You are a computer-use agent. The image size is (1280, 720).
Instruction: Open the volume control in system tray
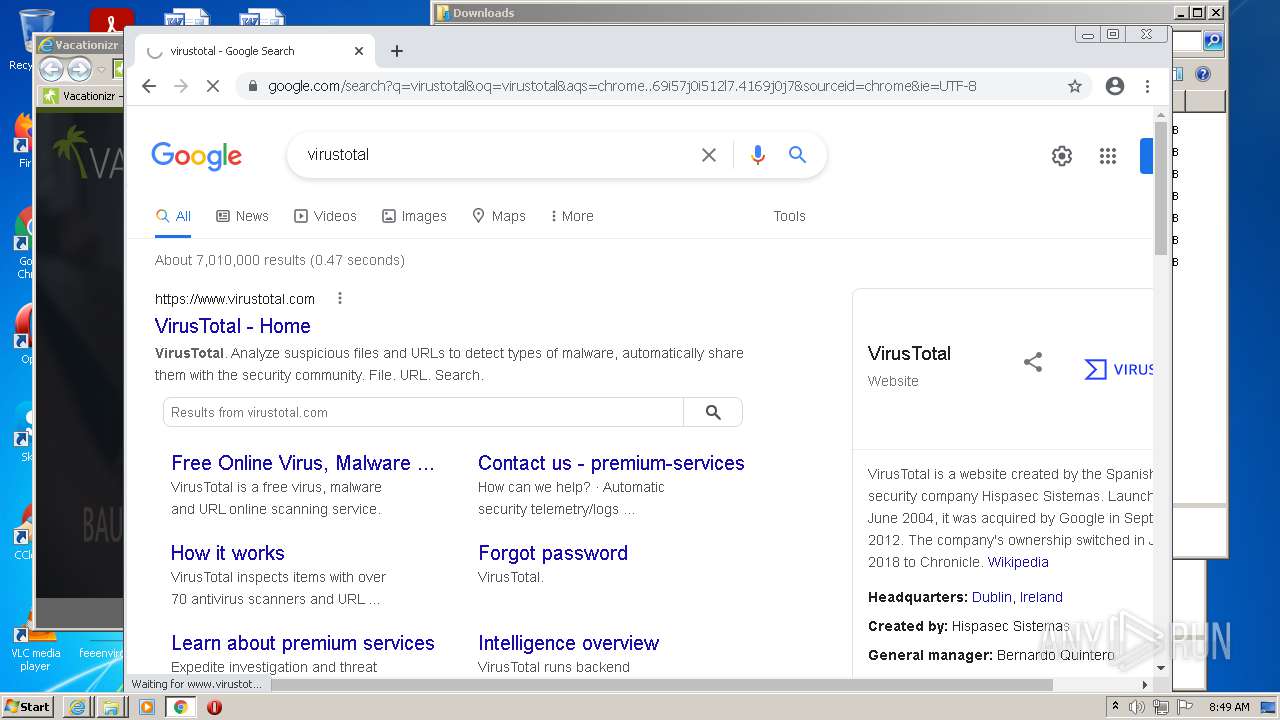[x=1137, y=707]
